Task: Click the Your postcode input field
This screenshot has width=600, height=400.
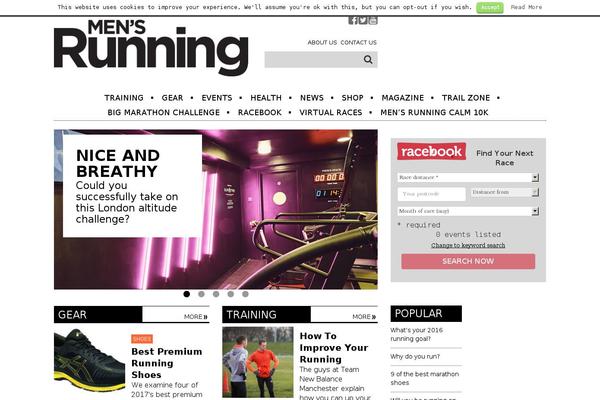Action: (x=431, y=194)
